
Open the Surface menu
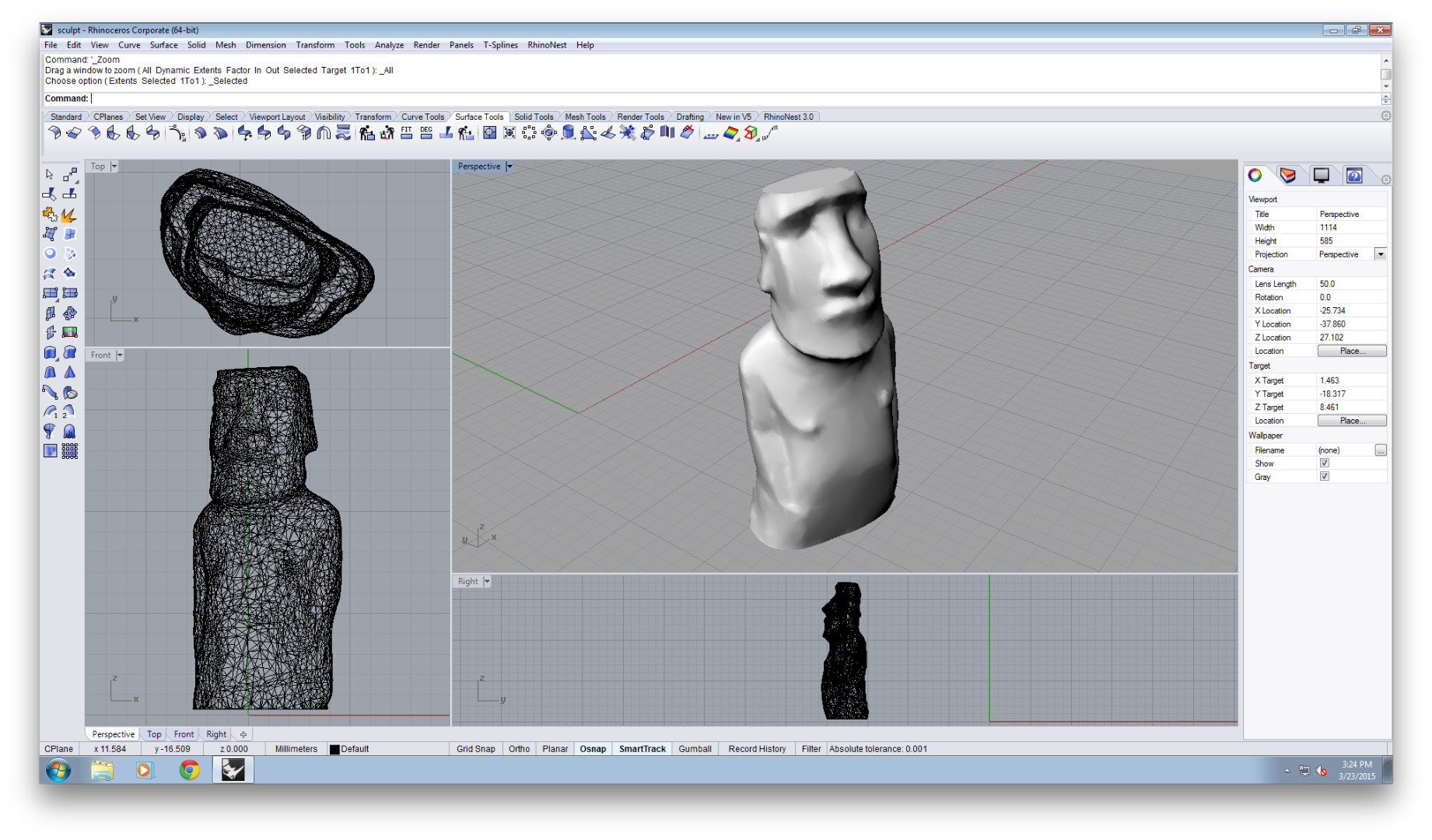[x=163, y=45]
